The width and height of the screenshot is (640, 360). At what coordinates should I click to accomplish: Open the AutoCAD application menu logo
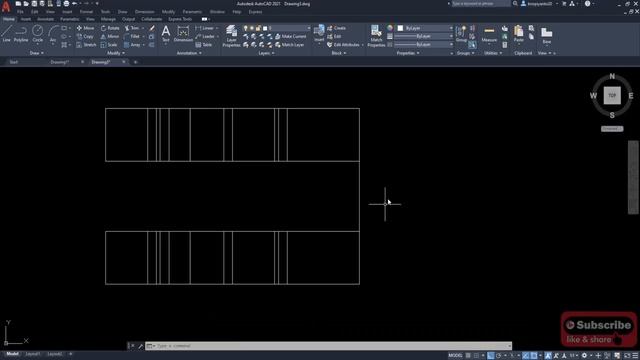point(6,7)
